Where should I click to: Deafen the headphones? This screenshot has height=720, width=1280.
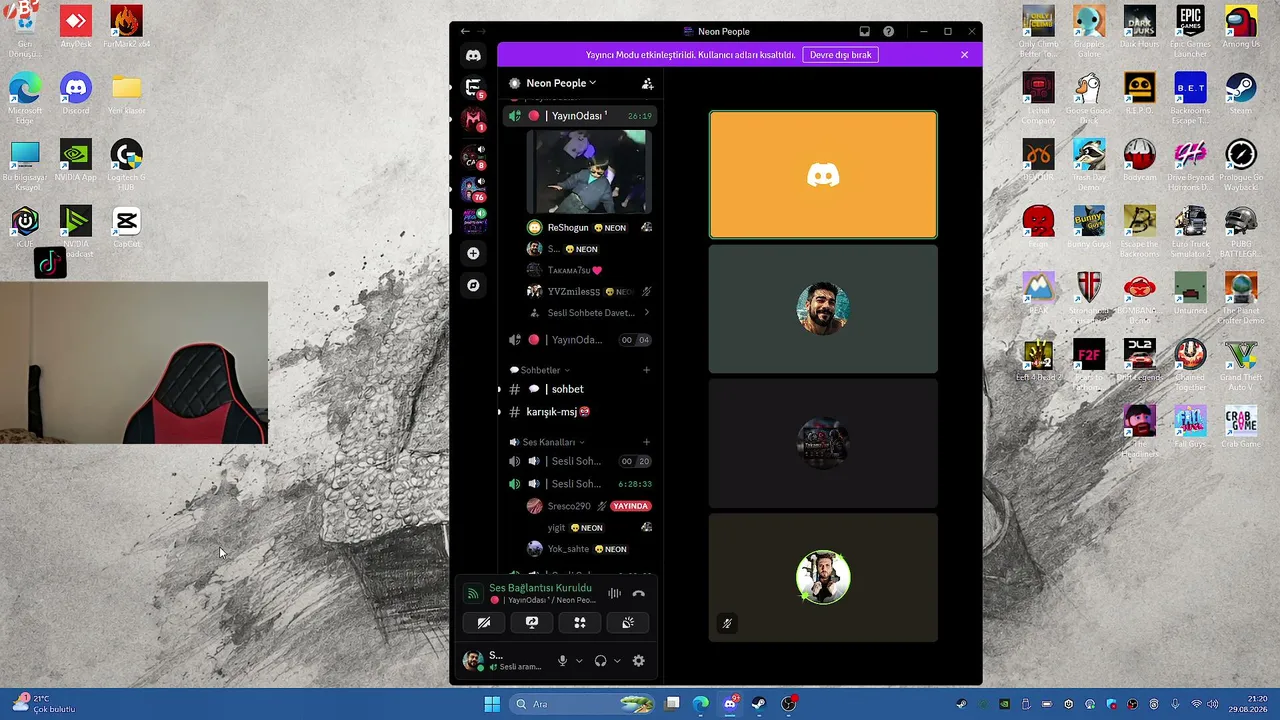pyautogui.click(x=600, y=661)
